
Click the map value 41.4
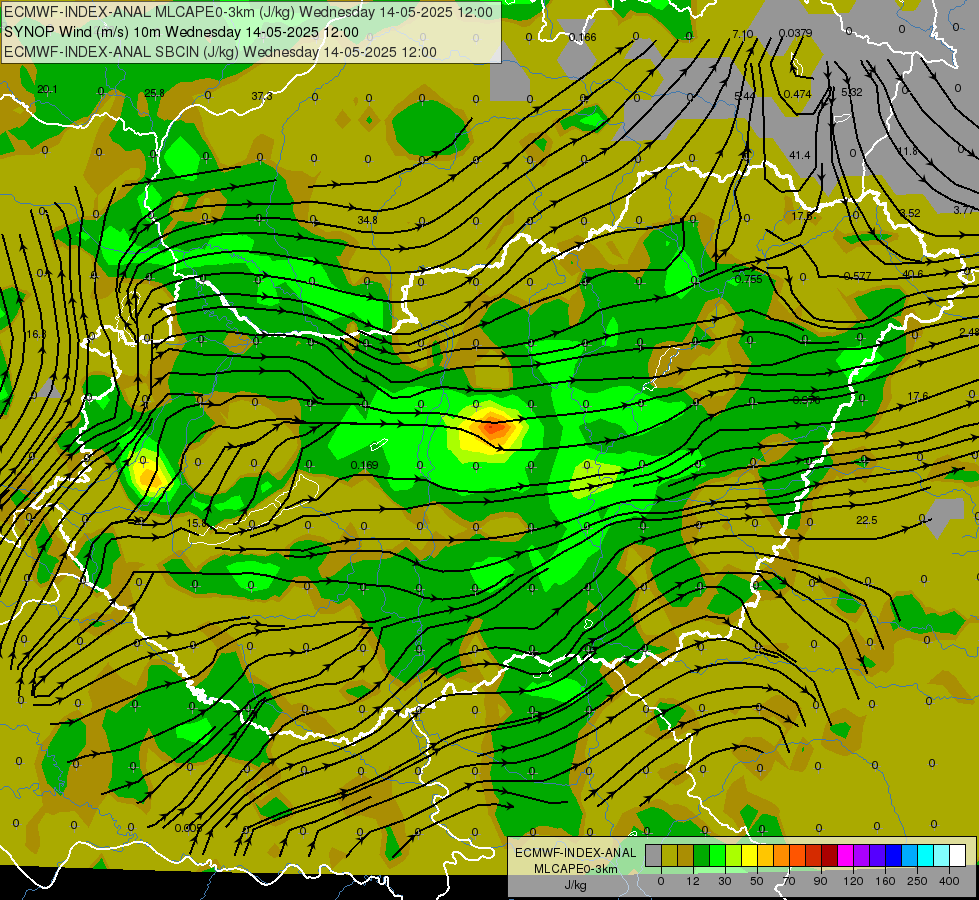point(800,155)
